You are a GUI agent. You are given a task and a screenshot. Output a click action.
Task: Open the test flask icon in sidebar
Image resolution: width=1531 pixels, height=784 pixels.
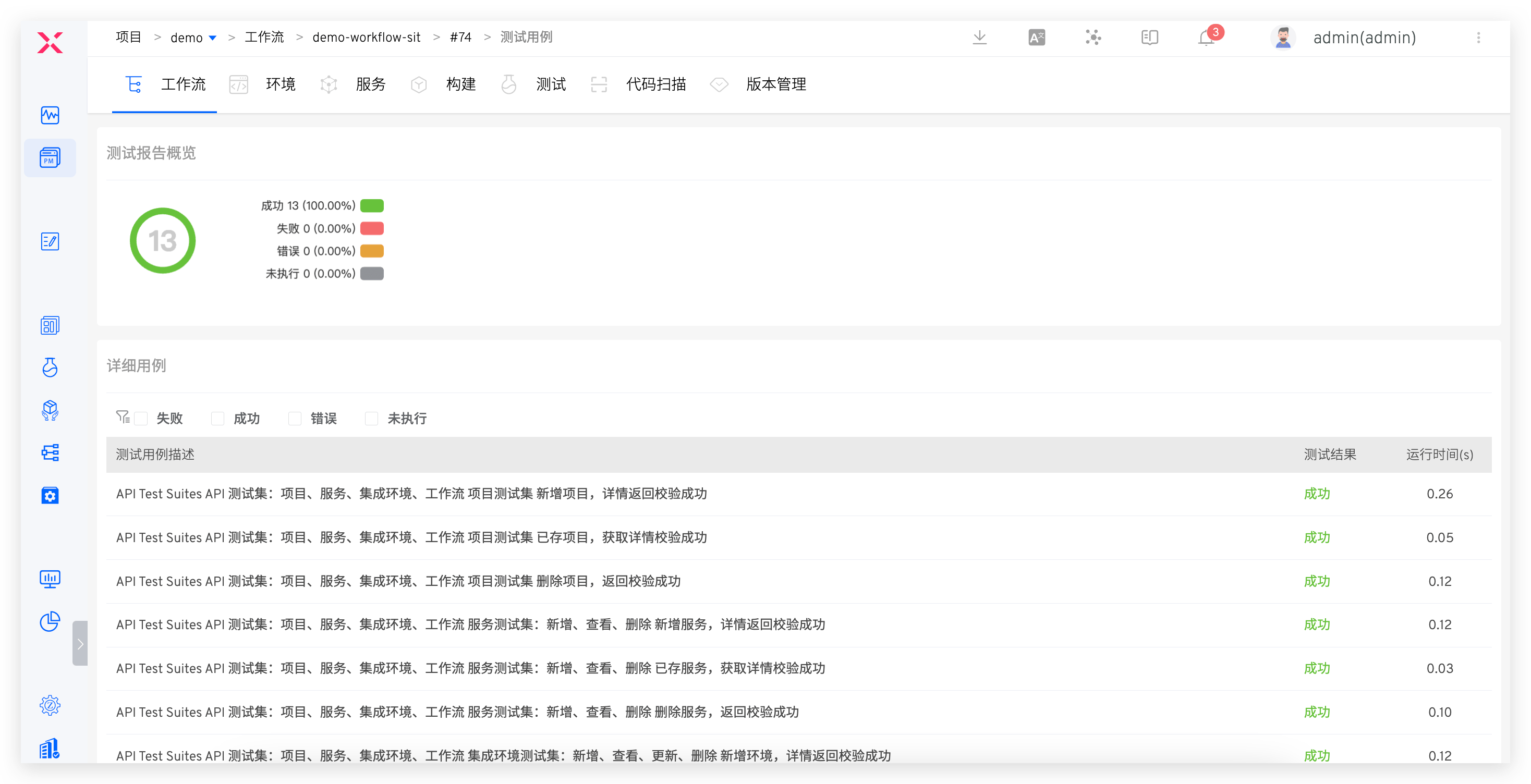pyautogui.click(x=50, y=367)
